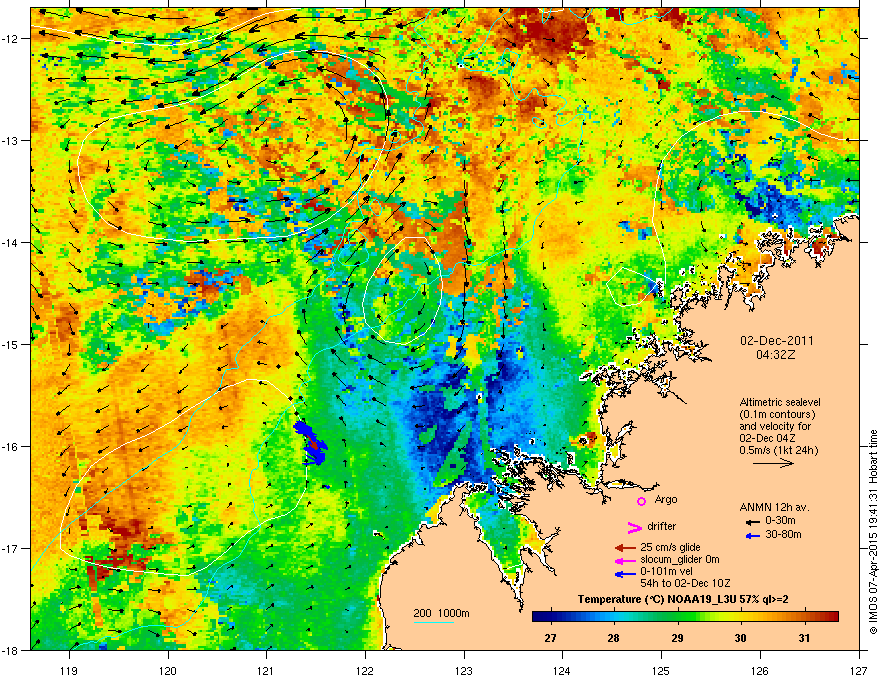
Task: Click the dark red 25 cm/s glide arrow
Action: [625, 548]
